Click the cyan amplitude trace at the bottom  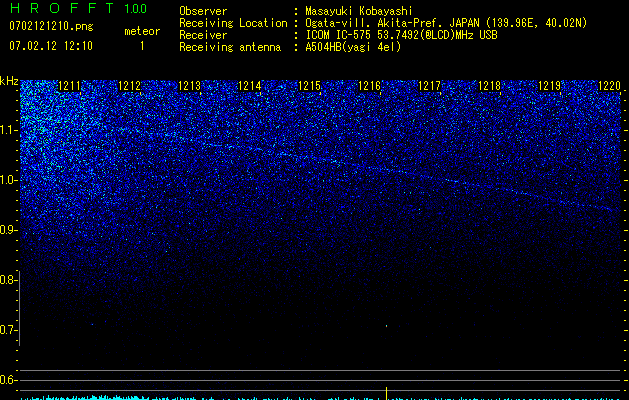tap(320, 398)
